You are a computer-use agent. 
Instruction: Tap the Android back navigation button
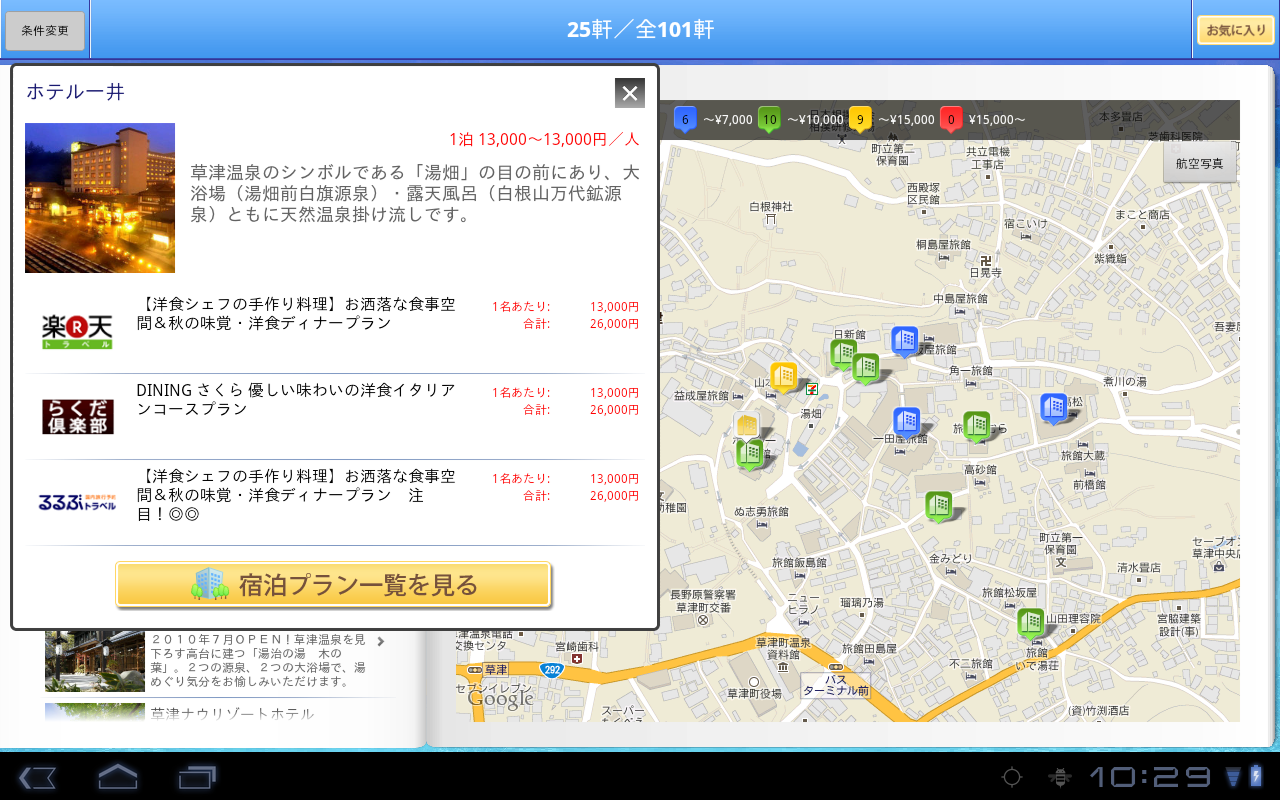click(x=38, y=777)
